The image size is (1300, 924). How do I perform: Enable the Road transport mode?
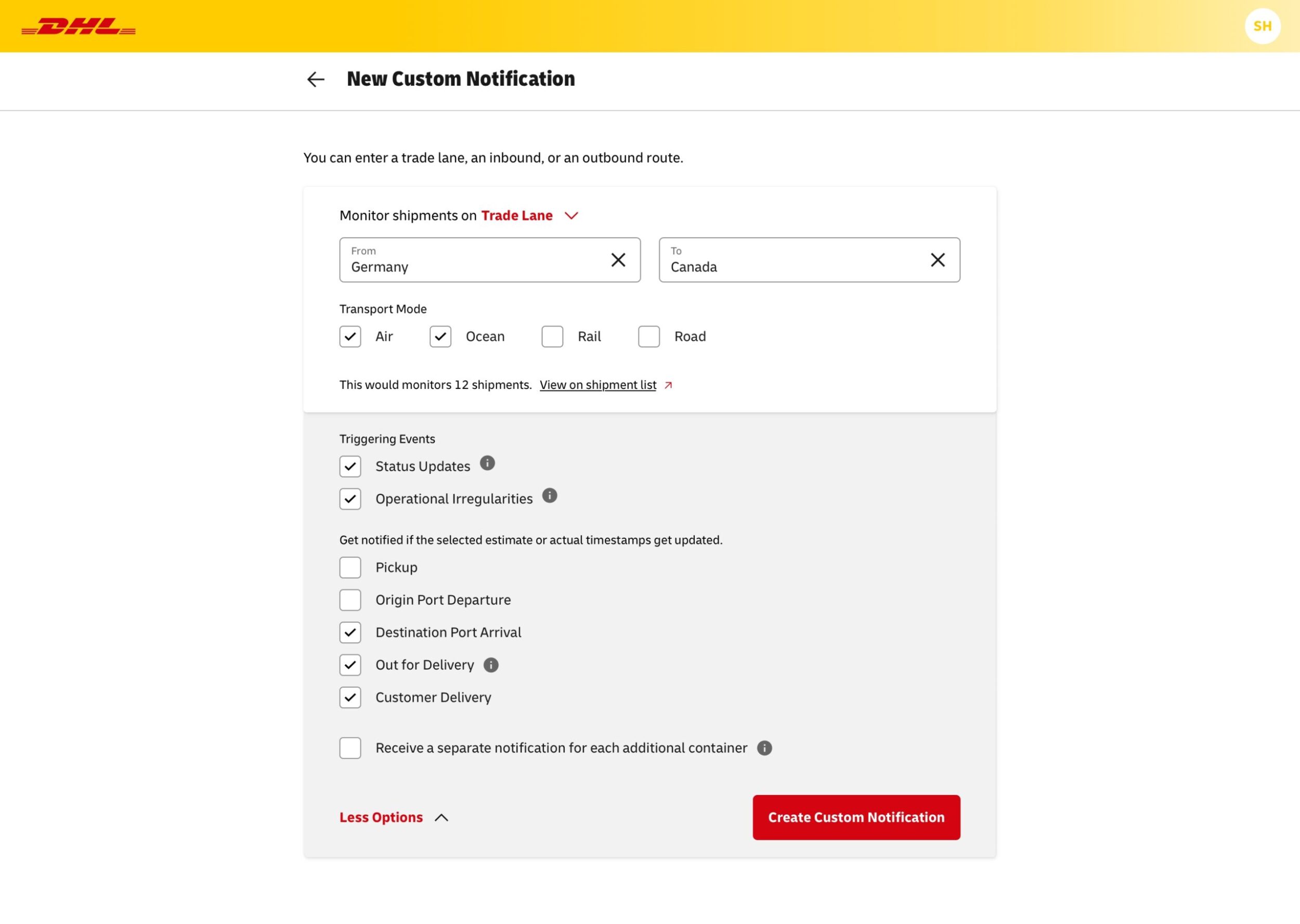coord(648,336)
